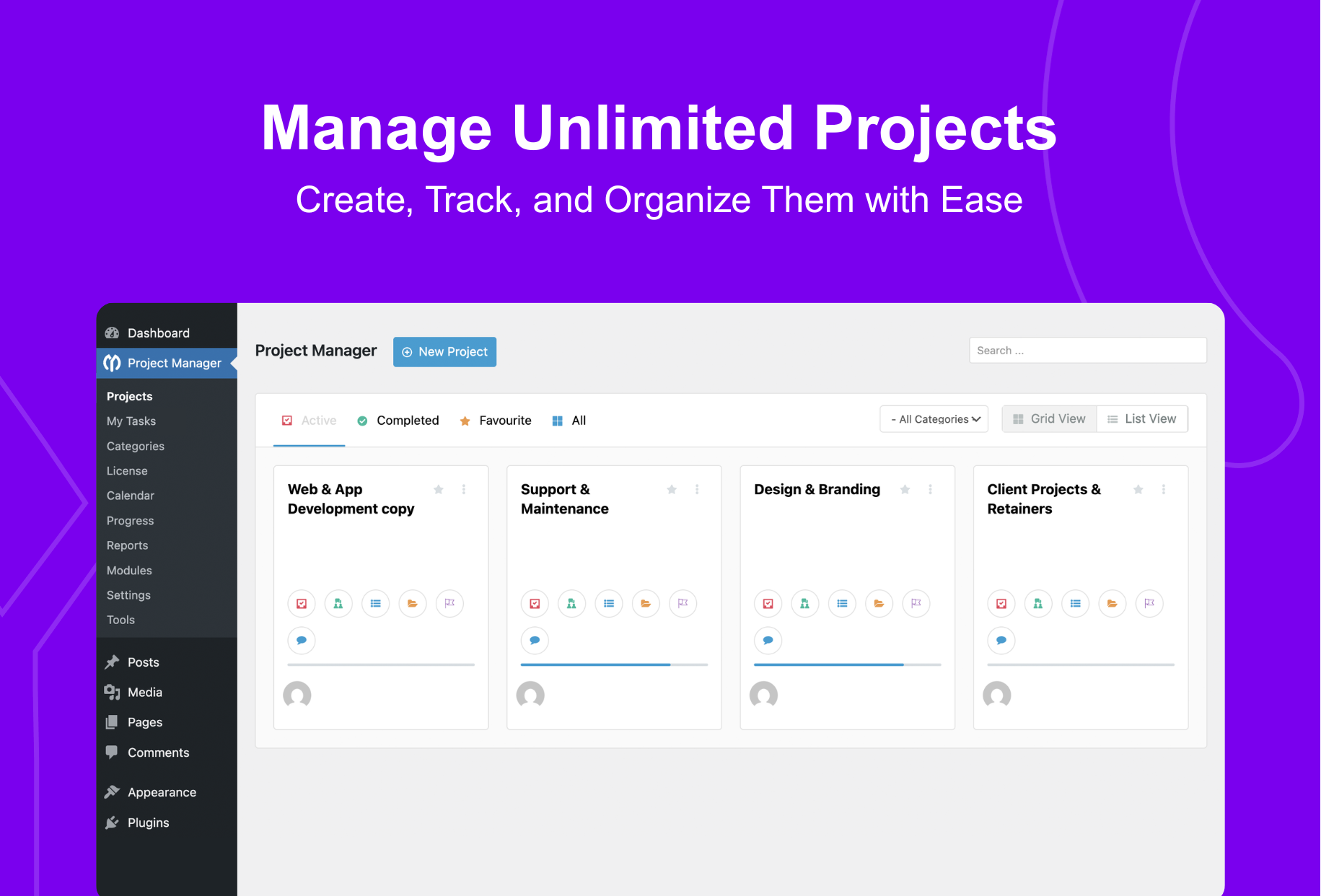Image resolution: width=1321 pixels, height=896 pixels.
Task: Open the task list icon on Web & App Development copy
Action: pos(375,603)
